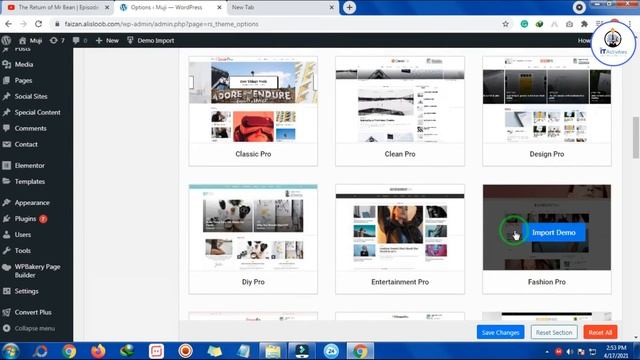Screen dimensions: 640x360
Task: Open the Templates menu
Action: [30, 181]
